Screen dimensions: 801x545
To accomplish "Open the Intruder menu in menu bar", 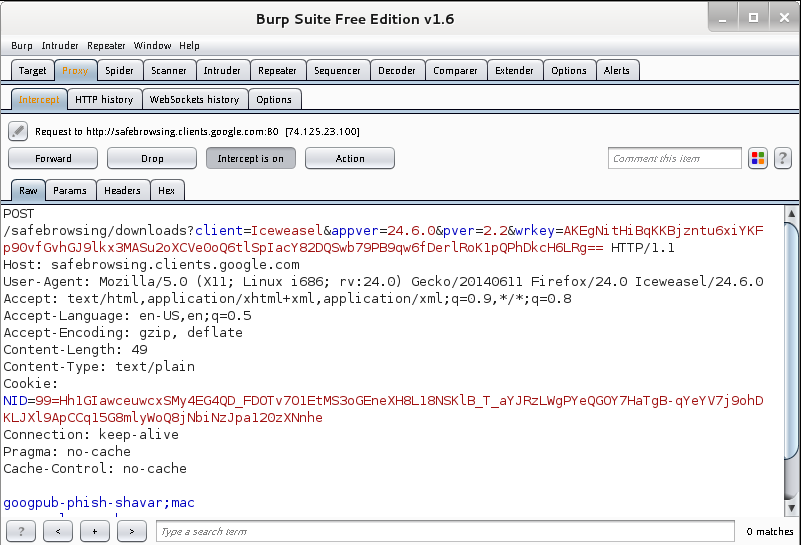I will tap(60, 45).
